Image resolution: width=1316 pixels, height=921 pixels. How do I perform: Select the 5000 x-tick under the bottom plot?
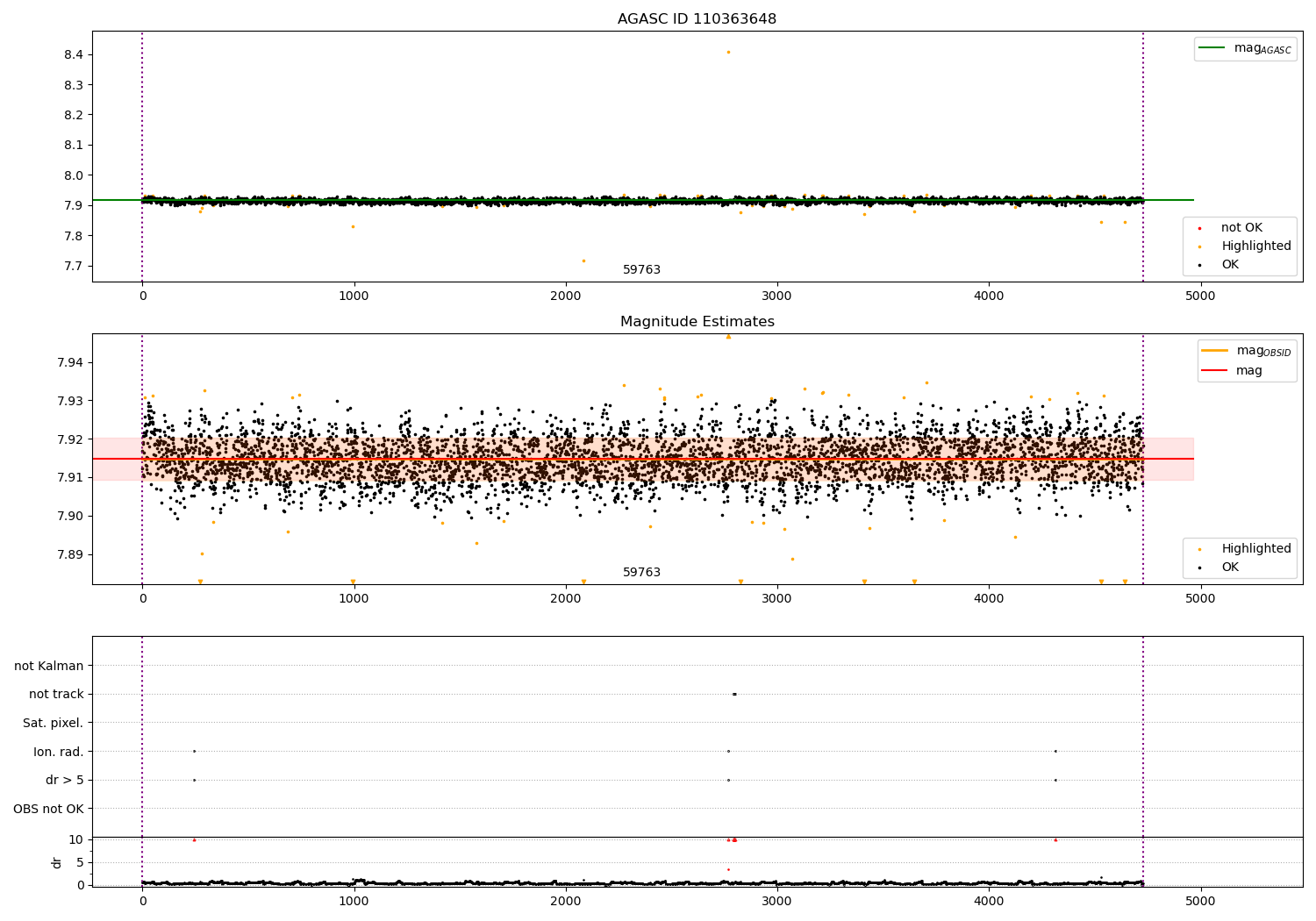pyautogui.click(x=1200, y=902)
